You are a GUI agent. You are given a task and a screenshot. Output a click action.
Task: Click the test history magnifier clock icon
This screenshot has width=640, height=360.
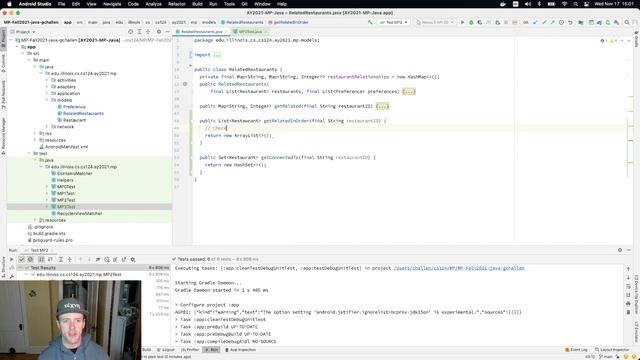pos(107,260)
